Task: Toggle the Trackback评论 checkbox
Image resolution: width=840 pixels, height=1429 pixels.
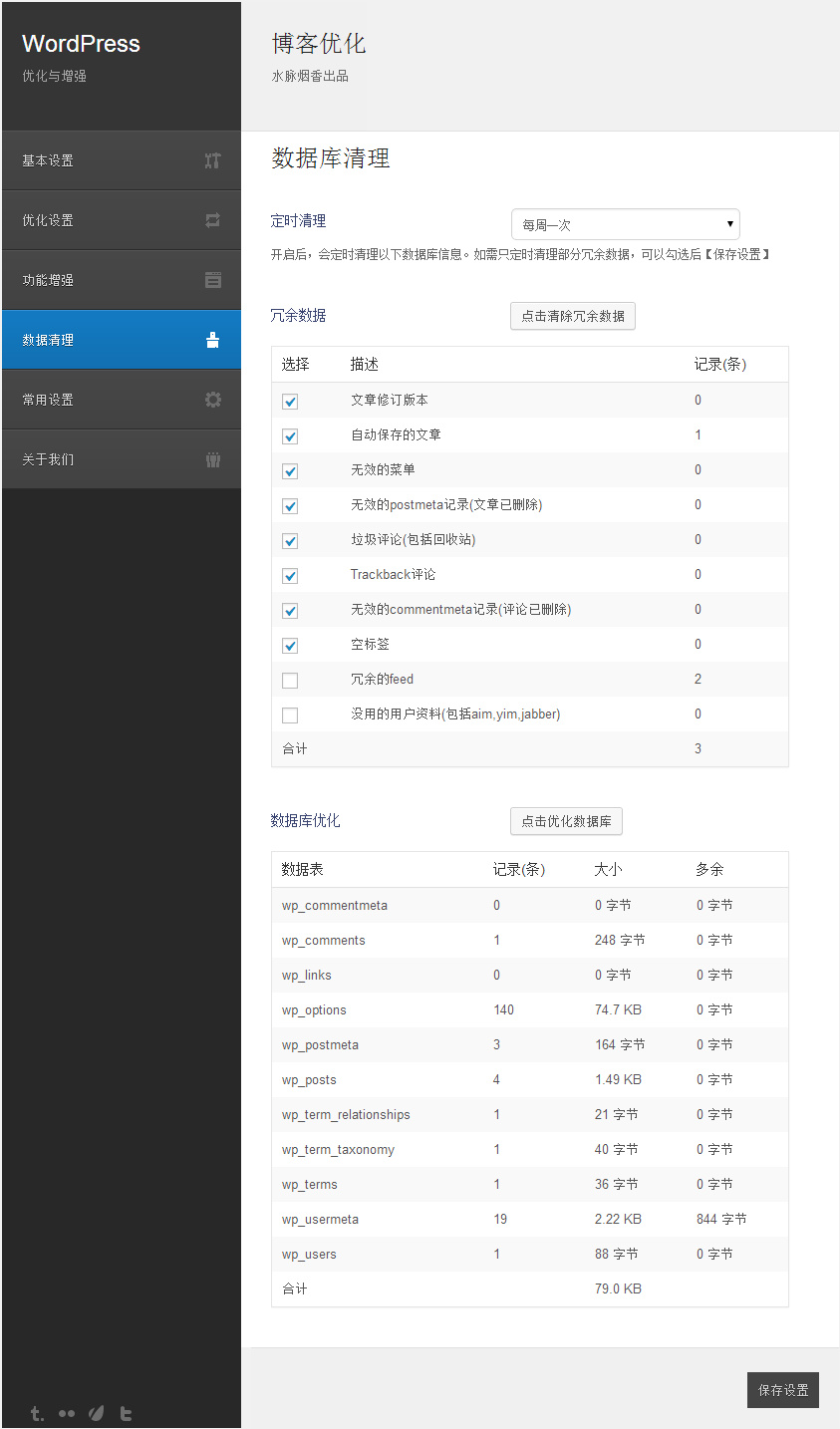Action: coord(290,575)
